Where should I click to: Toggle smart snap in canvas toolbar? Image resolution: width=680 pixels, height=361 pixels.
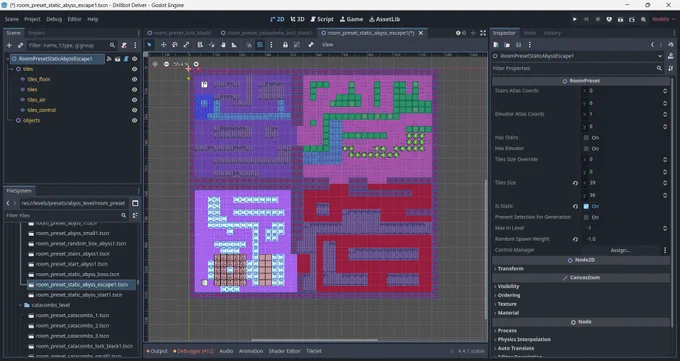tap(249, 45)
